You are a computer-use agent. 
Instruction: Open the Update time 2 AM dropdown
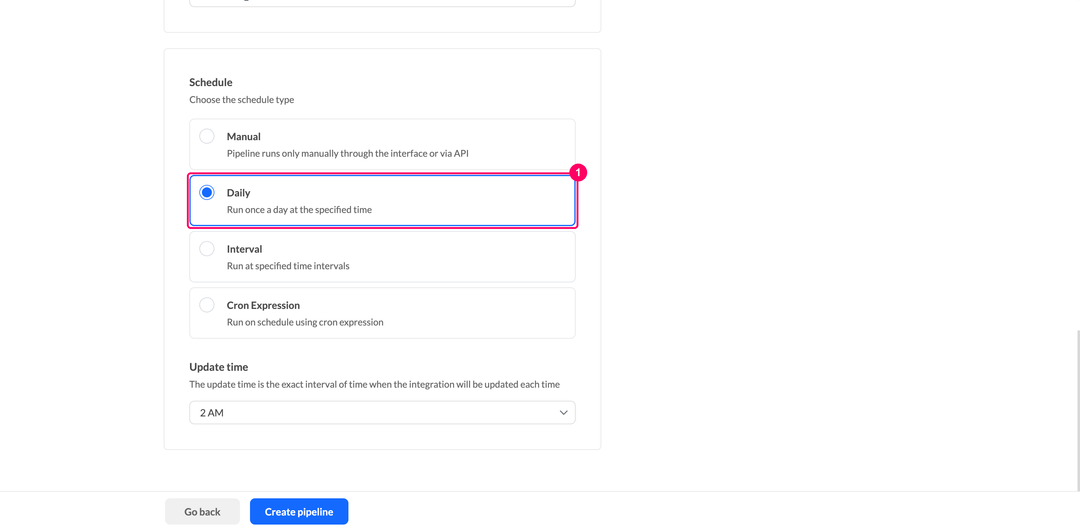pos(382,413)
